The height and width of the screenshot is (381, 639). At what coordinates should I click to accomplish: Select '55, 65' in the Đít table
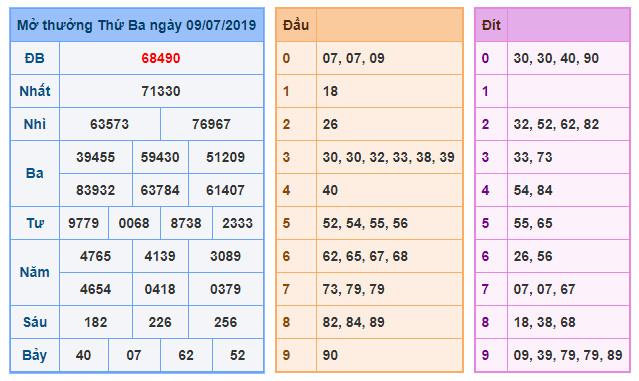(x=533, y=223)
